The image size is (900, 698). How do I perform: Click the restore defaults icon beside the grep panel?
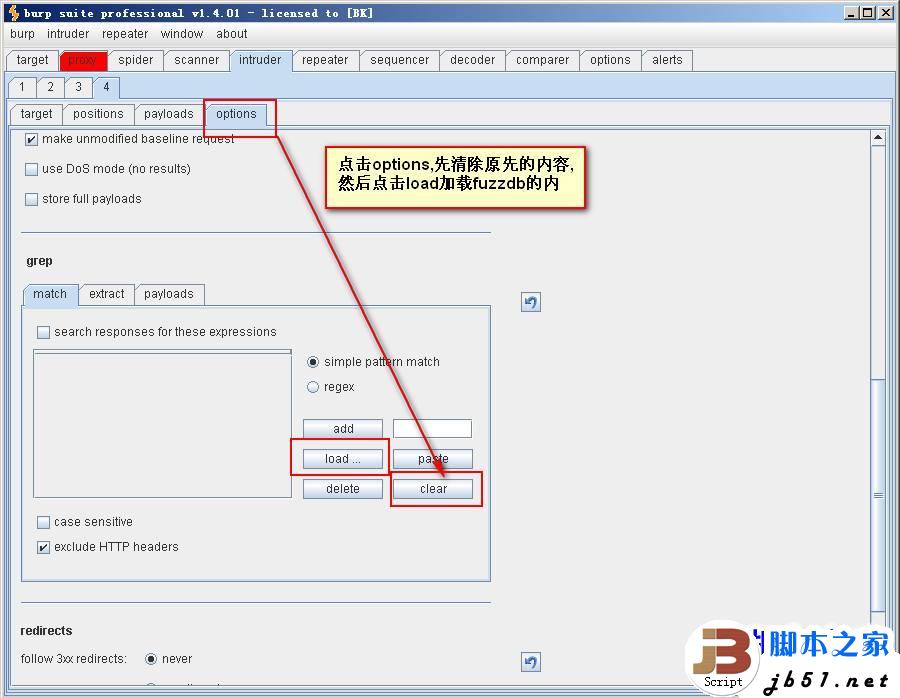530,302
